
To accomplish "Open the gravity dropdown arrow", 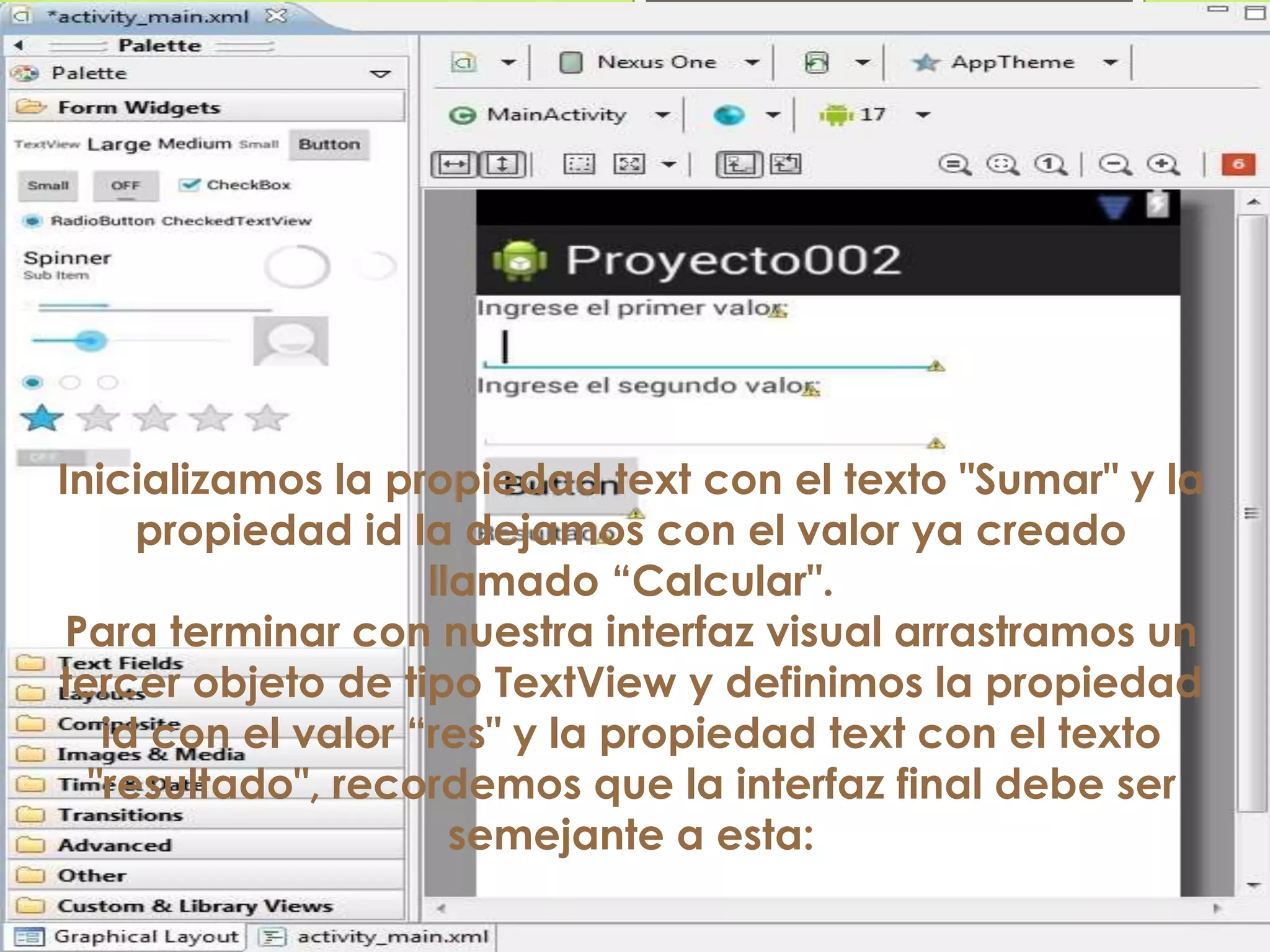I will pos(668,164).
